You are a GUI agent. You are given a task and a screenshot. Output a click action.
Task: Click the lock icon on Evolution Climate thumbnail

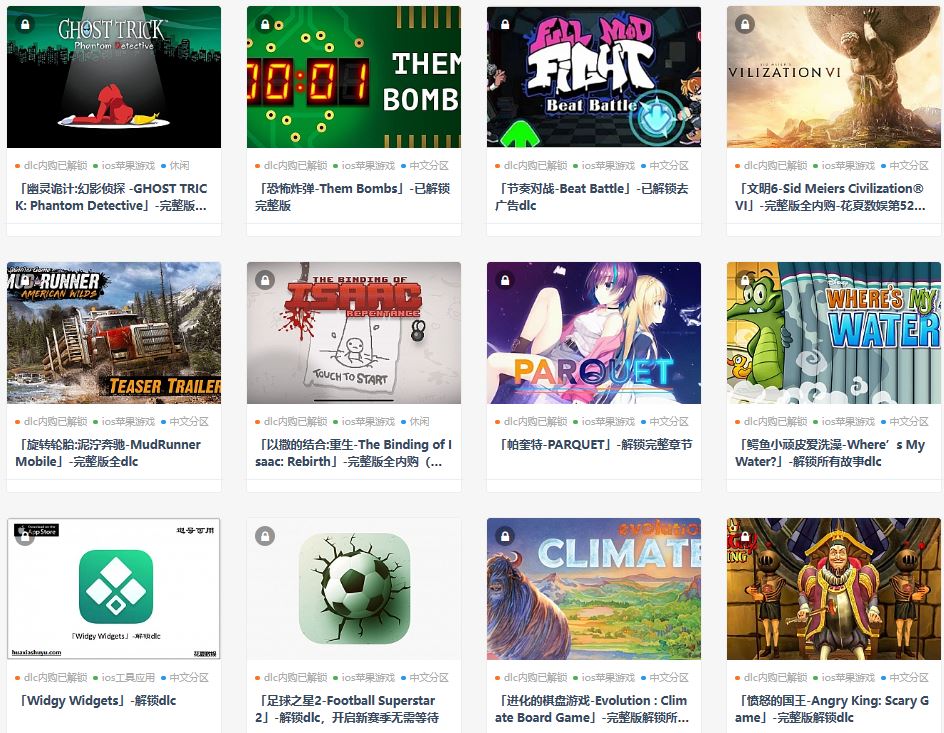tap(505, 536)
